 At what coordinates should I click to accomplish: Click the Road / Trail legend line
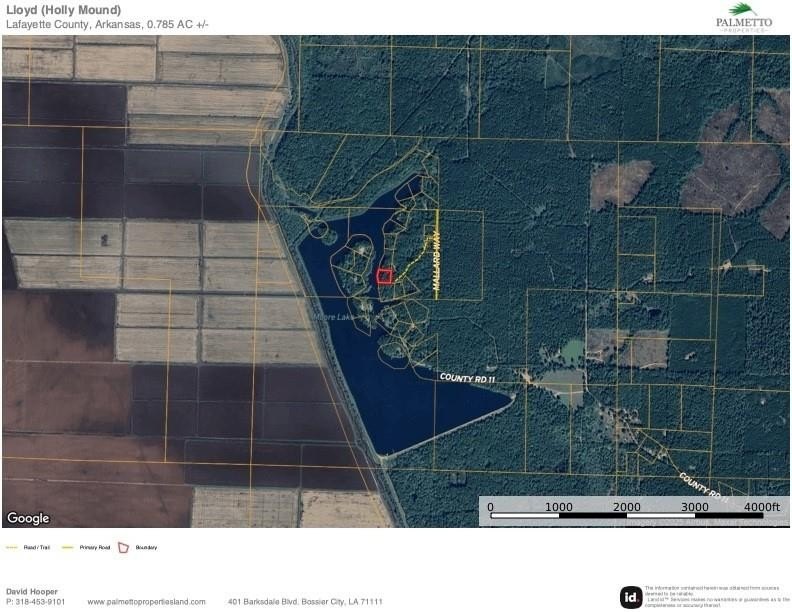point(12,548)
